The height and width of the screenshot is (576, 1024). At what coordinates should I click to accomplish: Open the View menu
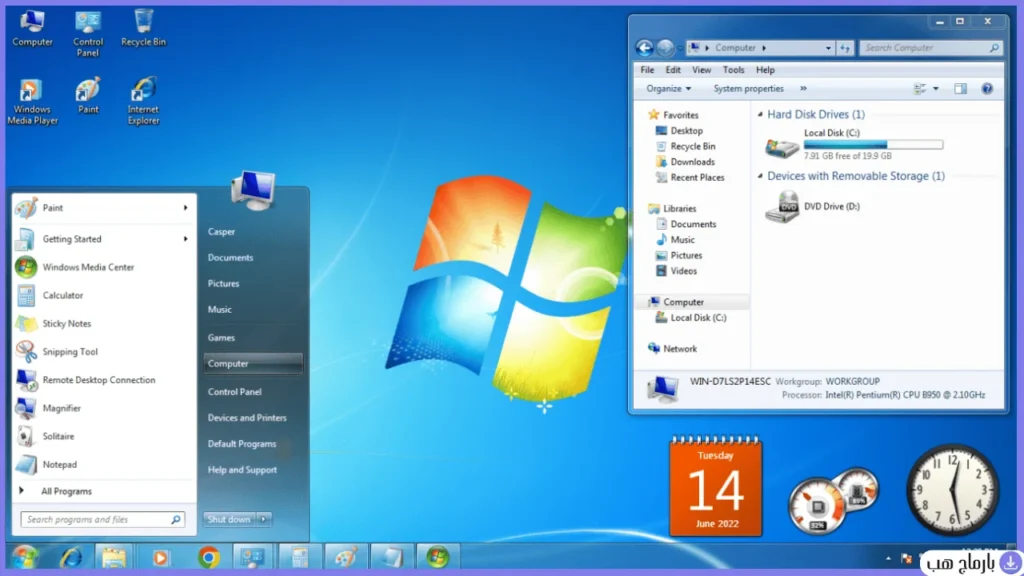click(x=701, y=70)
